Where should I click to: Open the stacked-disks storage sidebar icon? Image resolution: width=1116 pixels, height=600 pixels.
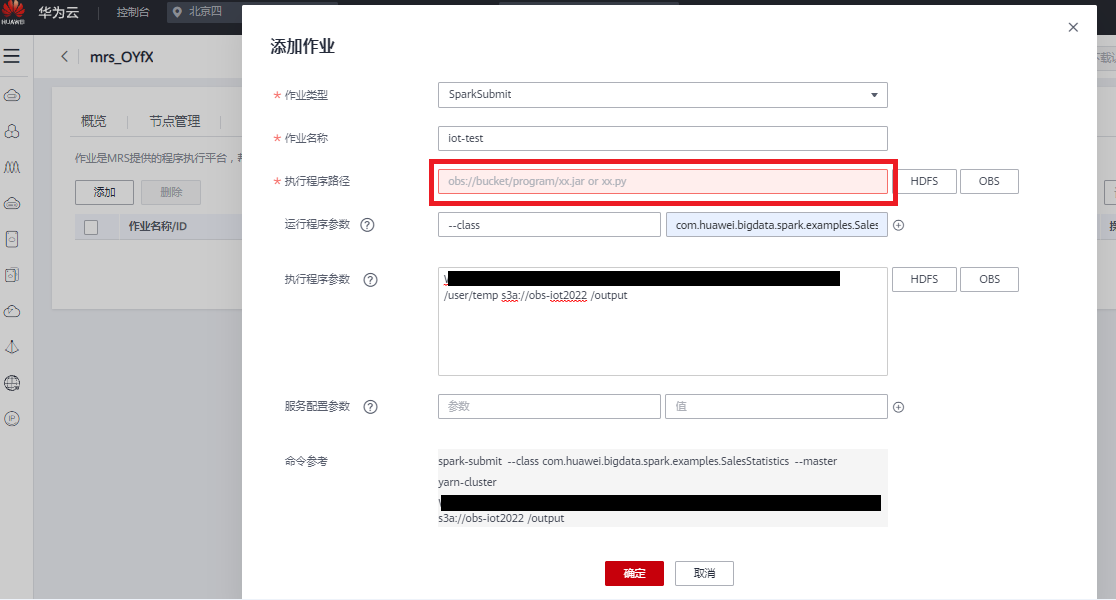pyautogui.click(x=12, y=275)
